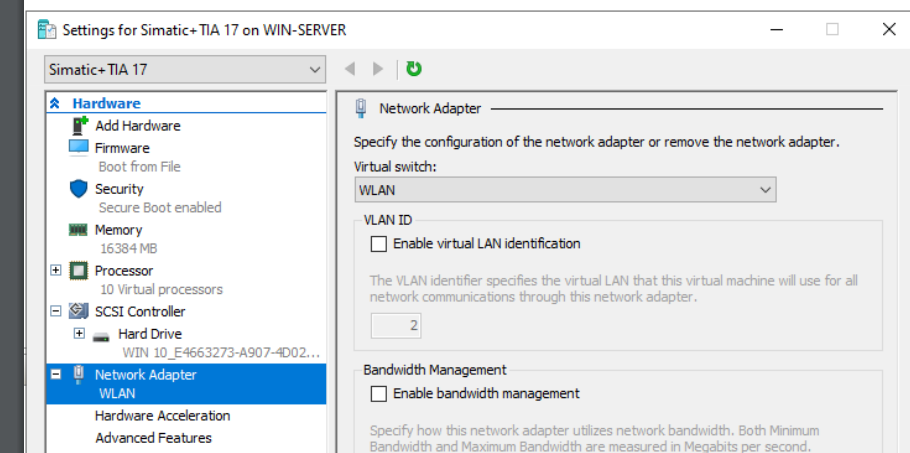Click the green refresh icon in toolbar
The image size is (910, 453).
(x=414, y=69)
